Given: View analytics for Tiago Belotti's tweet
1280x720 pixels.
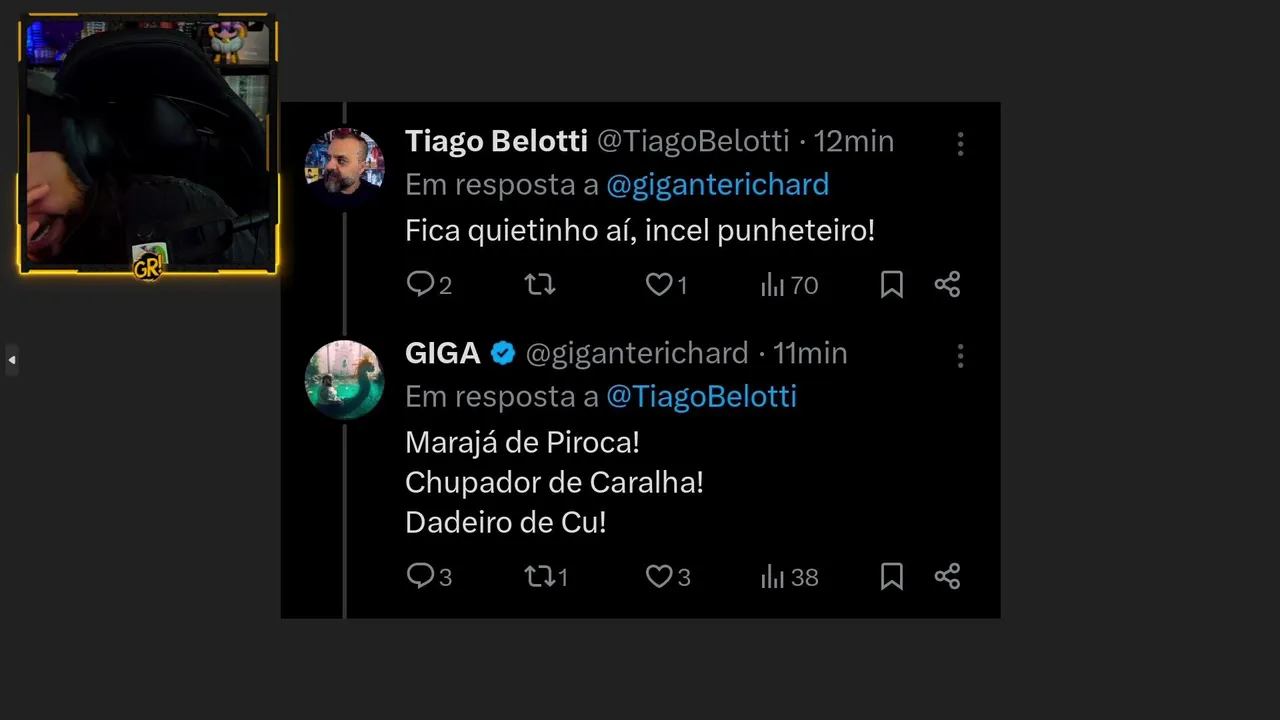Looking at the screenshot, I should coord(773,285).
